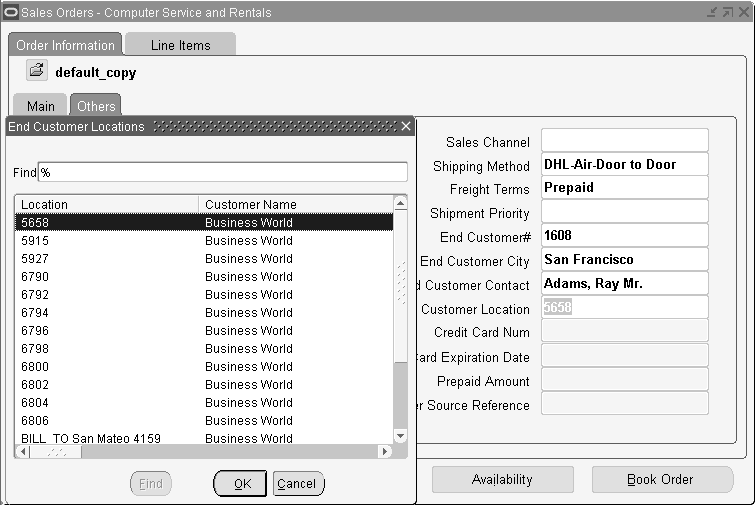Click the Customer Name column header
Viewport: 755px width, 505px height.
point(296,205)
